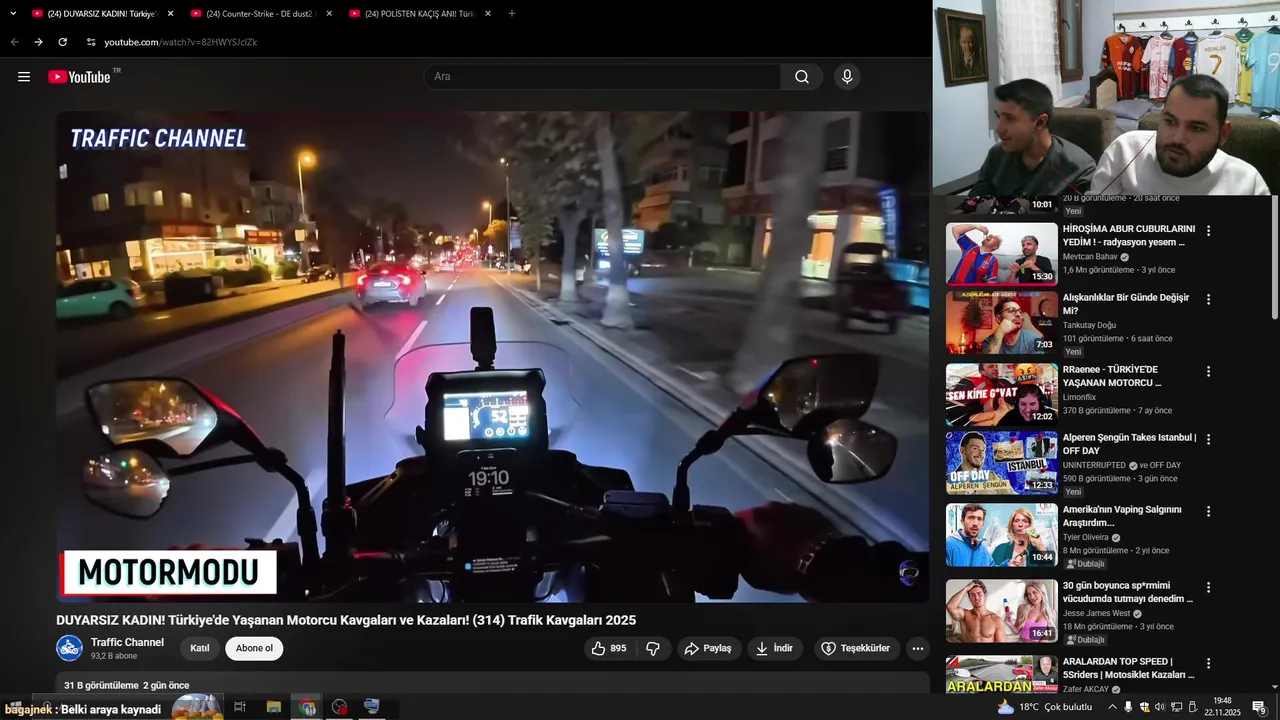This screenshot has height=720, width=1280.
Task: Open options menu for ARALARDAN TOP SPEED video
Action: click(1208, 663)
